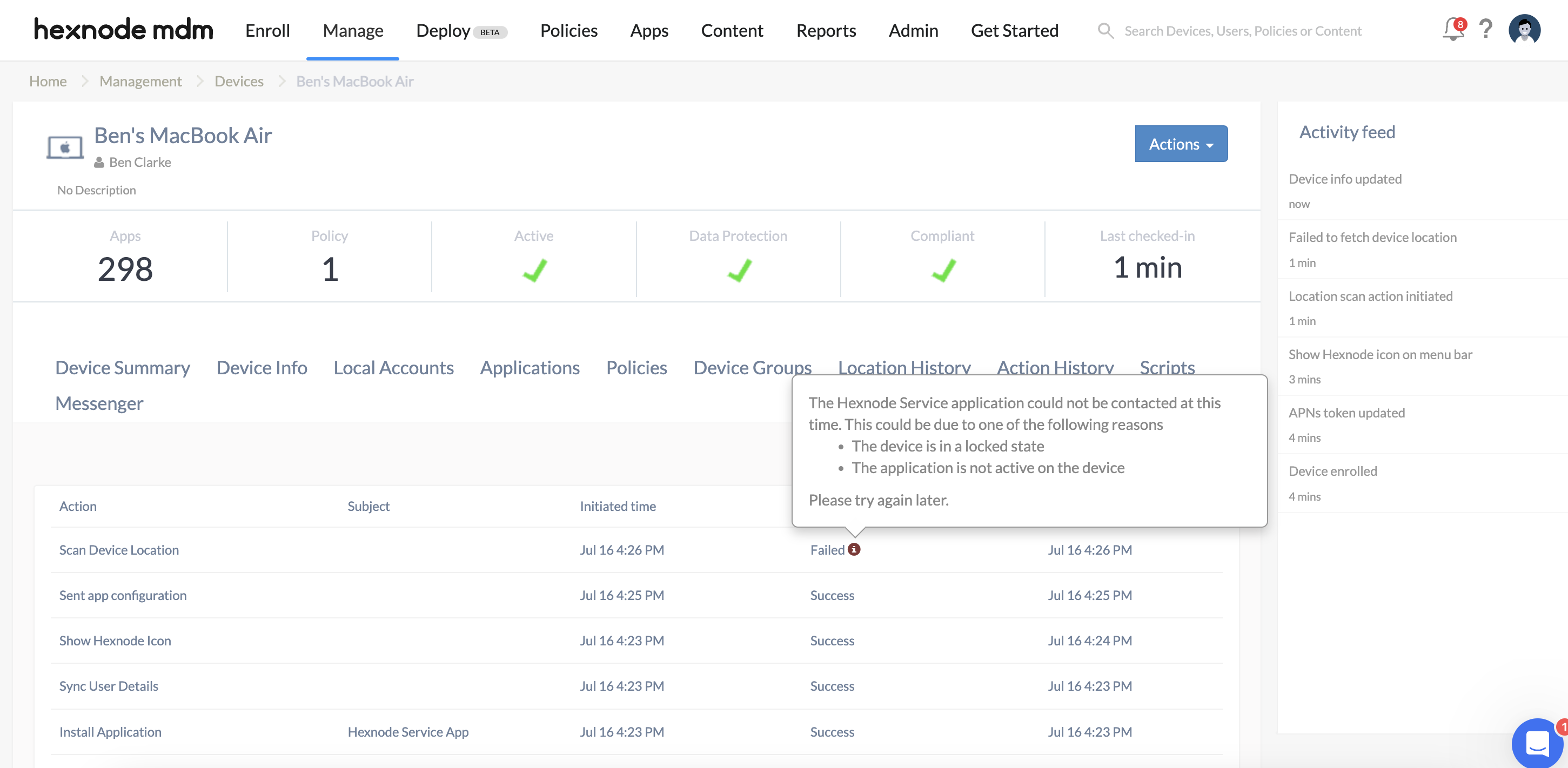Open the Policies top menu
The image size is (1568, 768).
(x=569, y=30)
